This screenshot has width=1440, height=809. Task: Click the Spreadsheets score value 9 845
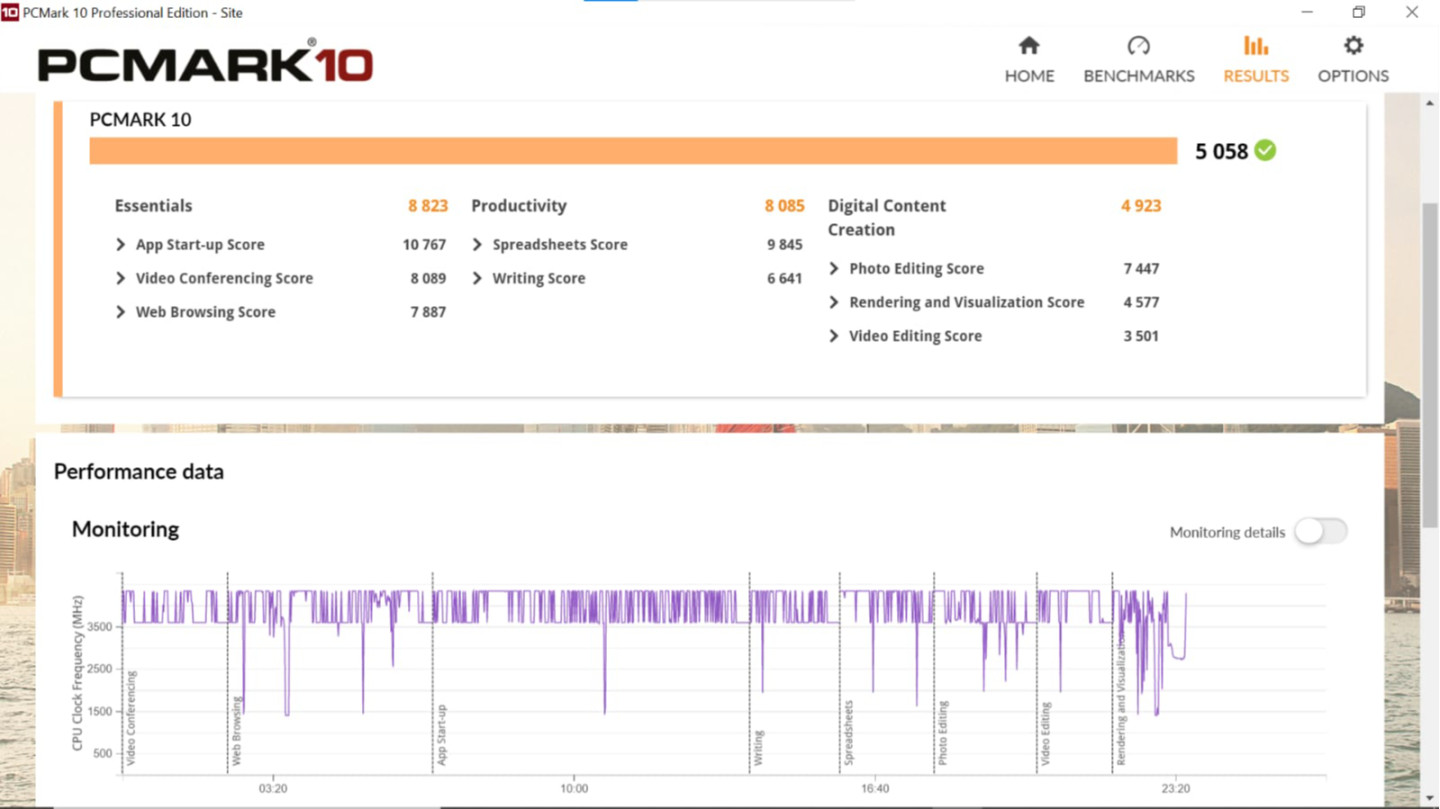pos(785,244)
